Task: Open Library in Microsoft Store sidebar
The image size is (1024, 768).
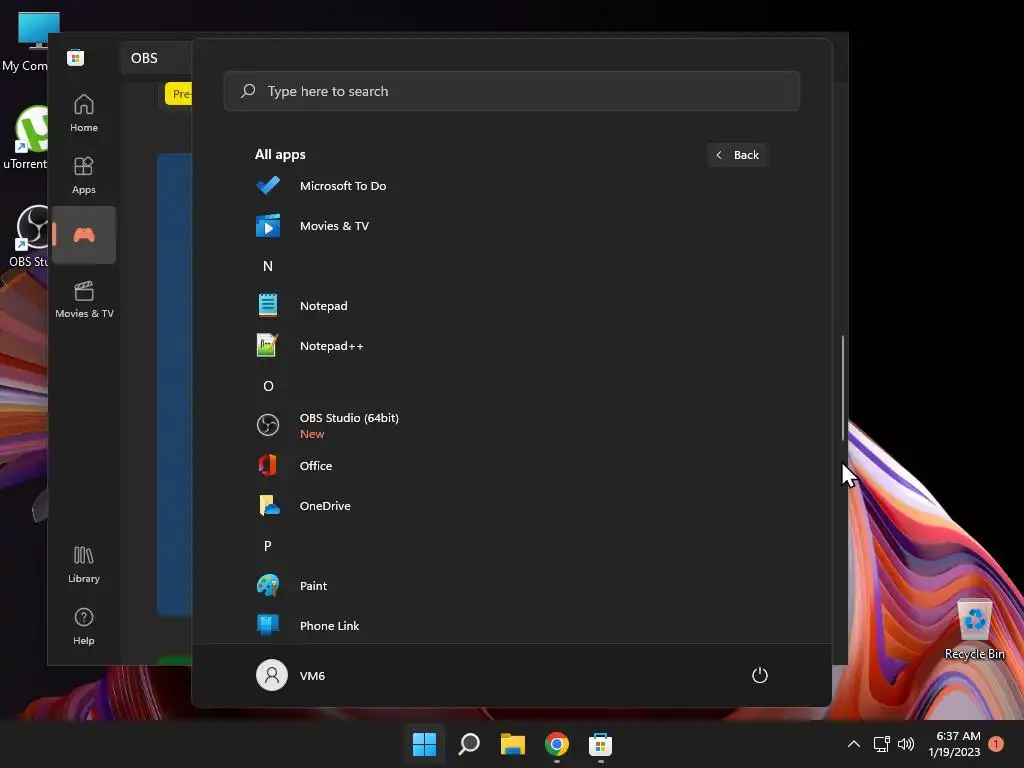Action: click(x=84, y=564)
